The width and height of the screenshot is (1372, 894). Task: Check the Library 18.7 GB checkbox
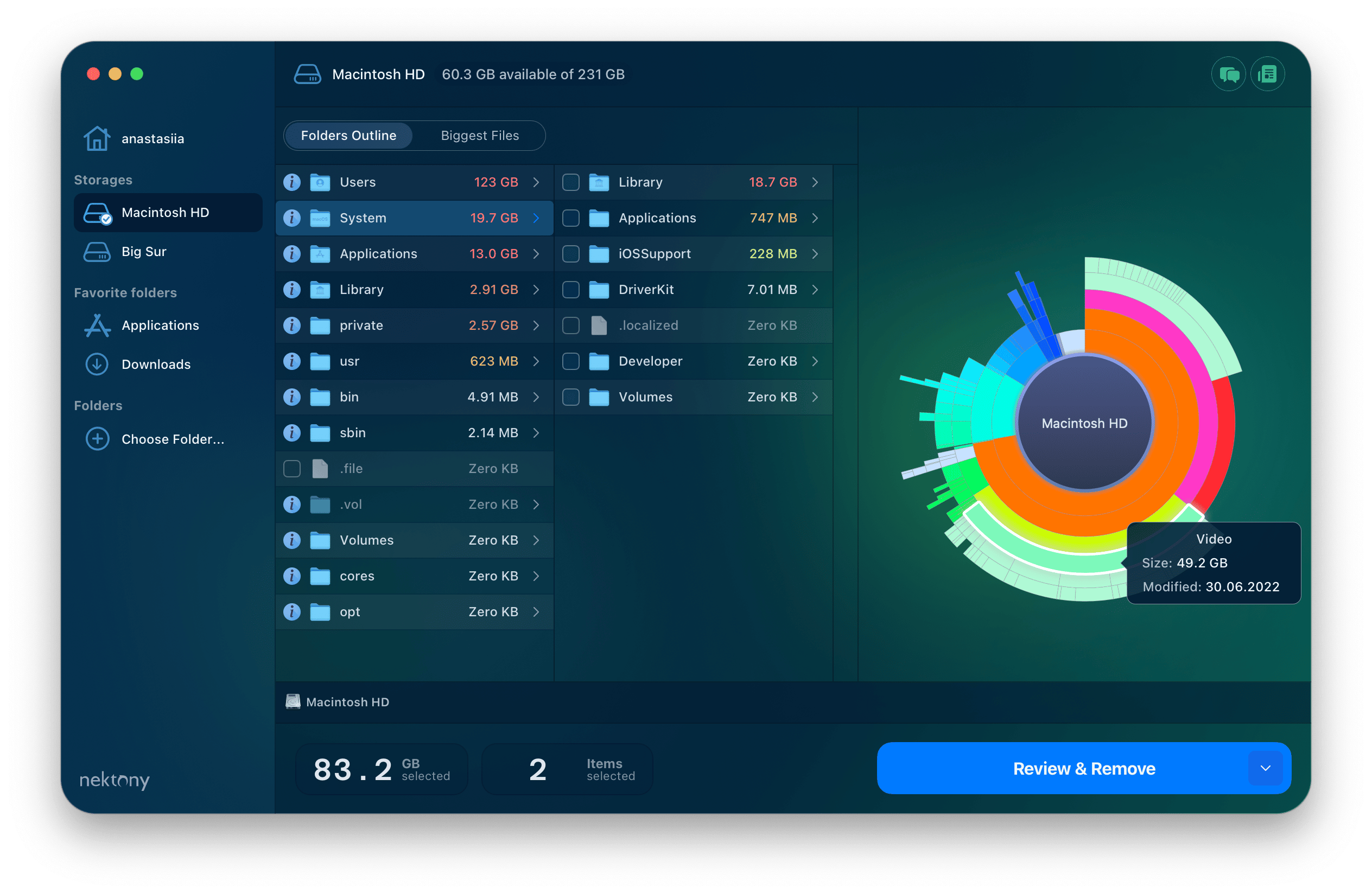click(571, 182)
